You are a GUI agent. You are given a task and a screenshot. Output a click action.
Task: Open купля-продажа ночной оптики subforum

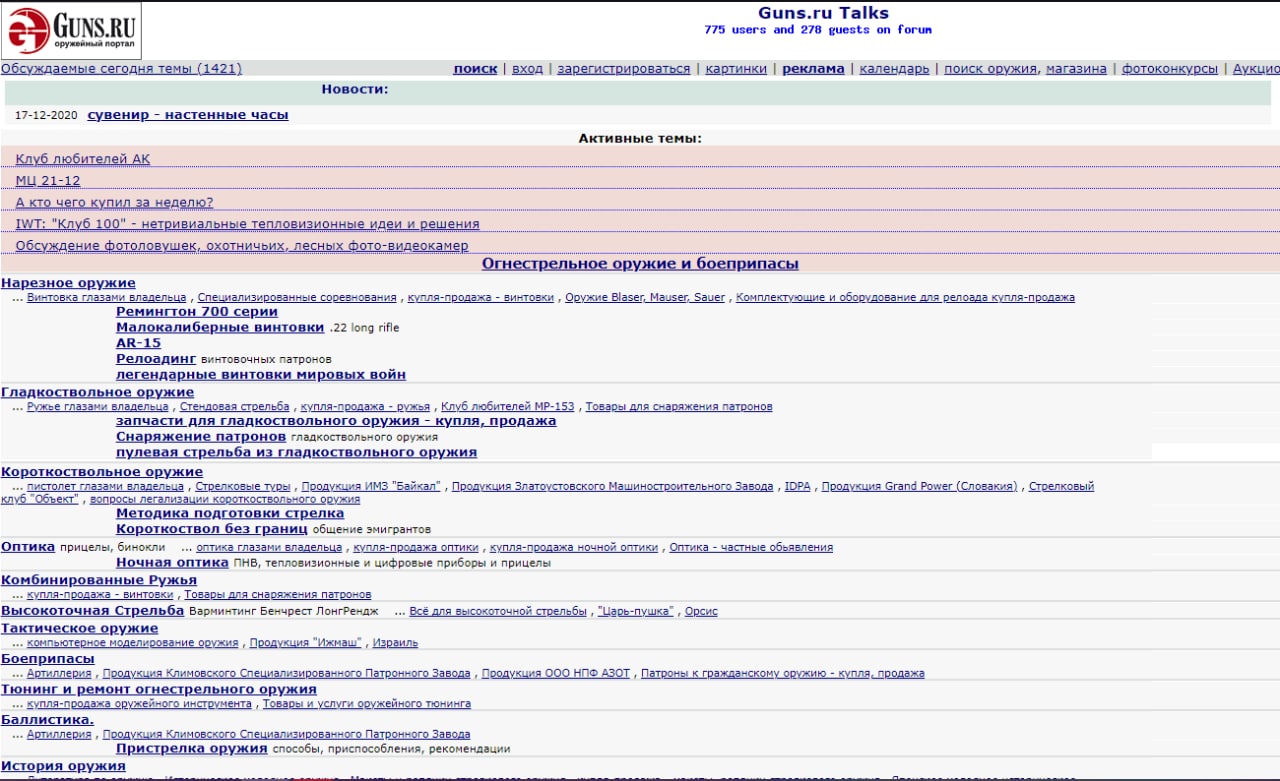574,547
